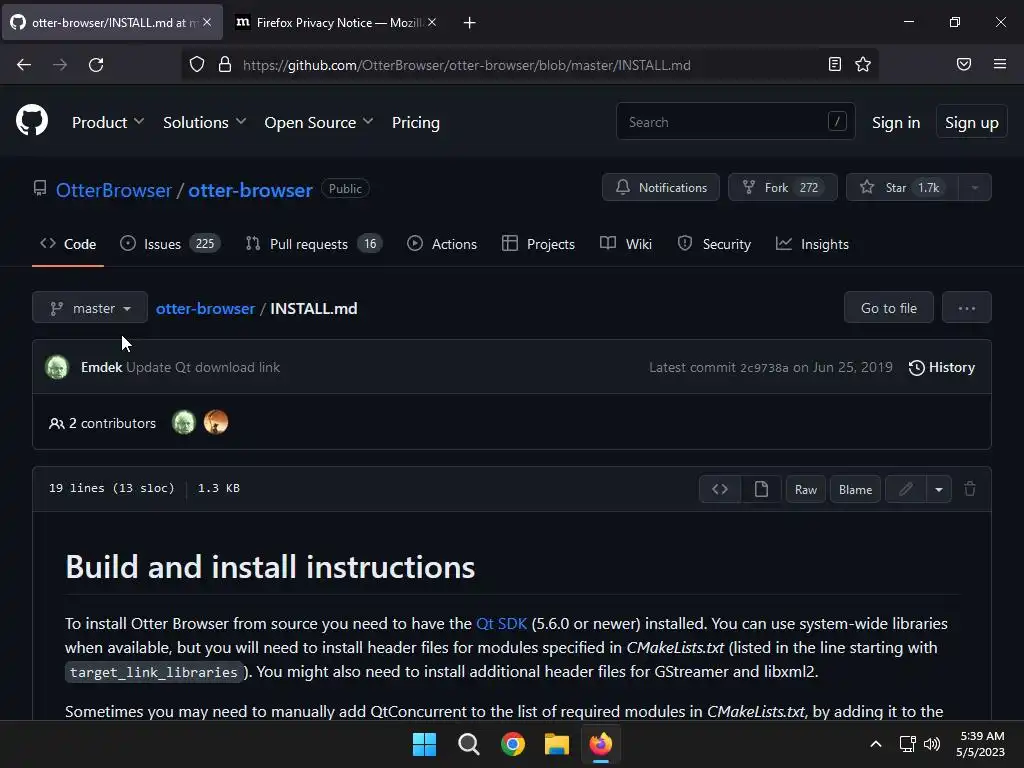Open the OtterBrowser owner link

[x=114, y=190]
